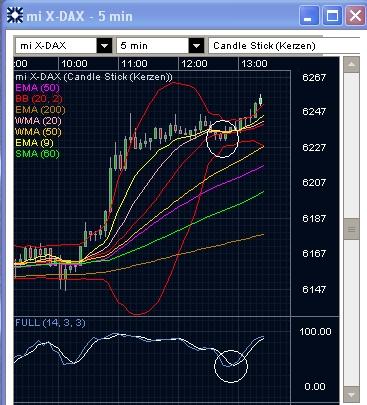Click the vertical scrollbar thumb
This screenshot has width=367, height=405.
[x=351, y=229]
